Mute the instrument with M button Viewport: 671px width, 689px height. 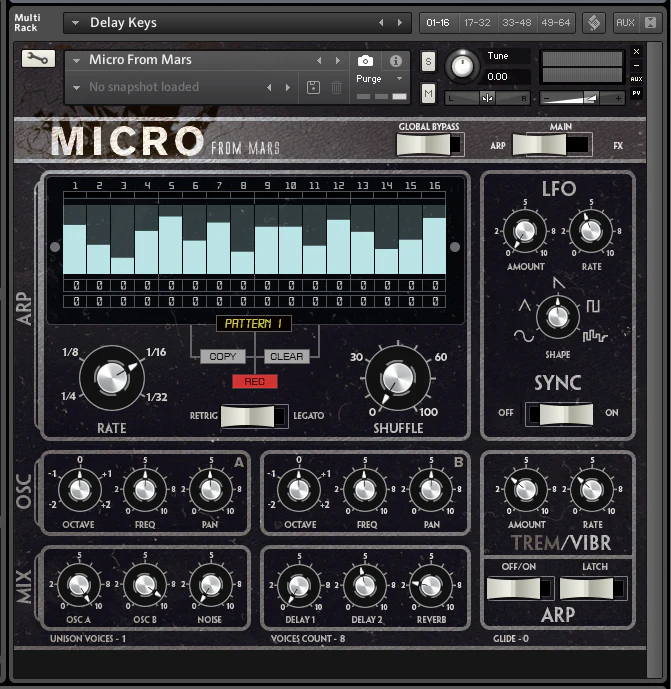pos(428,93)
